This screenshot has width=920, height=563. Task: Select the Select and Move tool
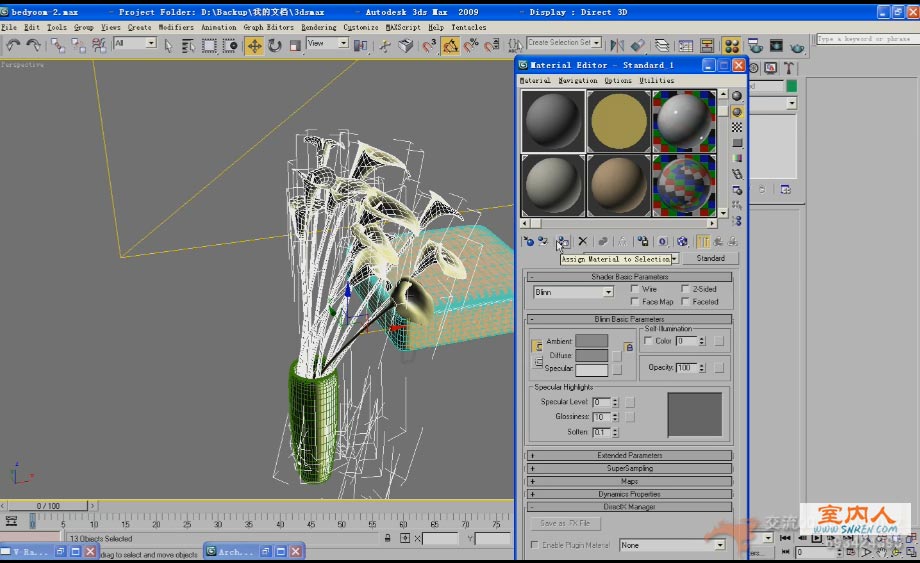254,45
